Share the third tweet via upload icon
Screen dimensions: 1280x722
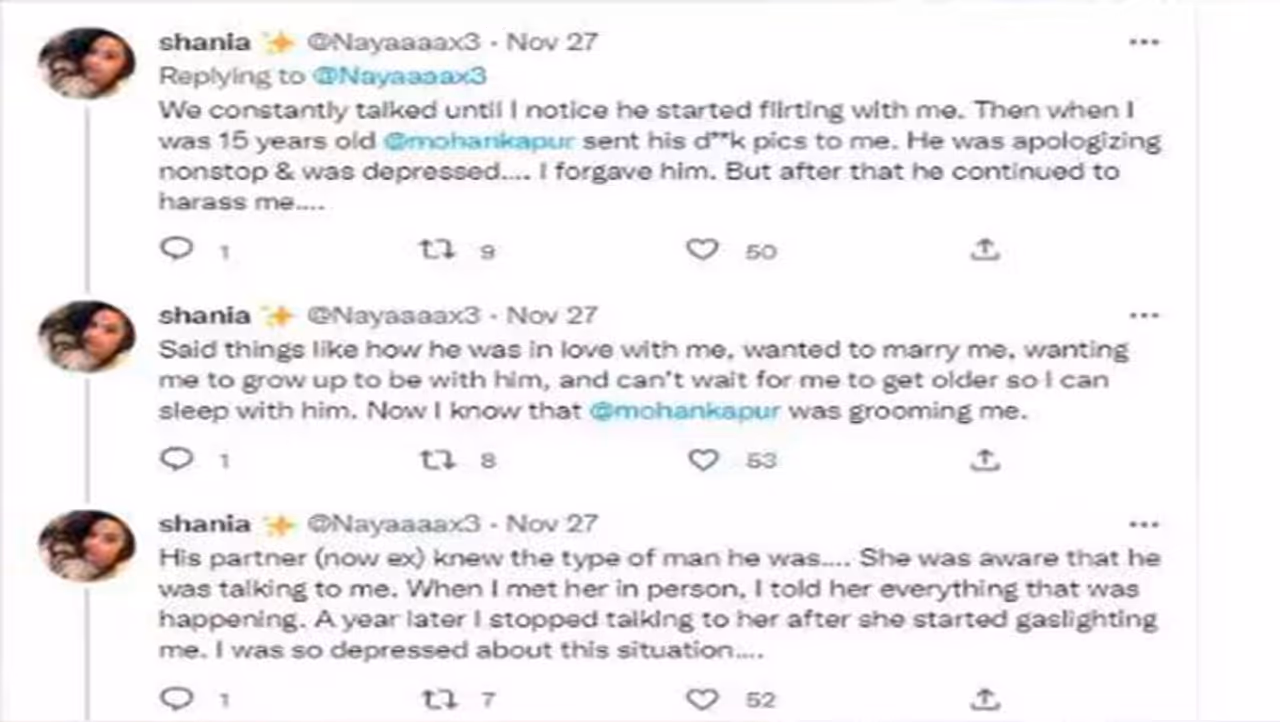pos(985,698)
